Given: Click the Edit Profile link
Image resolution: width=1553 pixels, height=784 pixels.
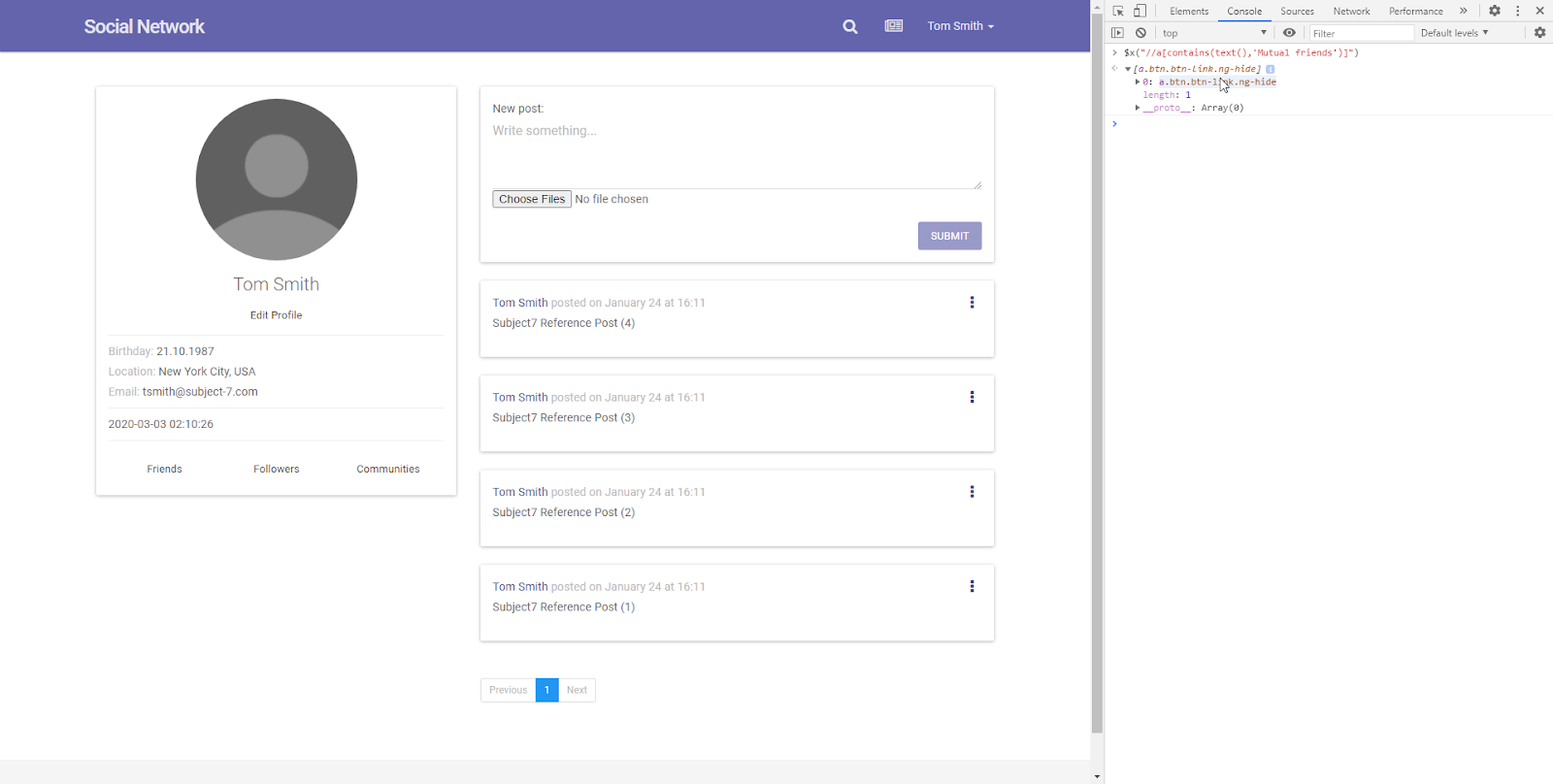Looking at the screenshot, I should tap(276, 315).
